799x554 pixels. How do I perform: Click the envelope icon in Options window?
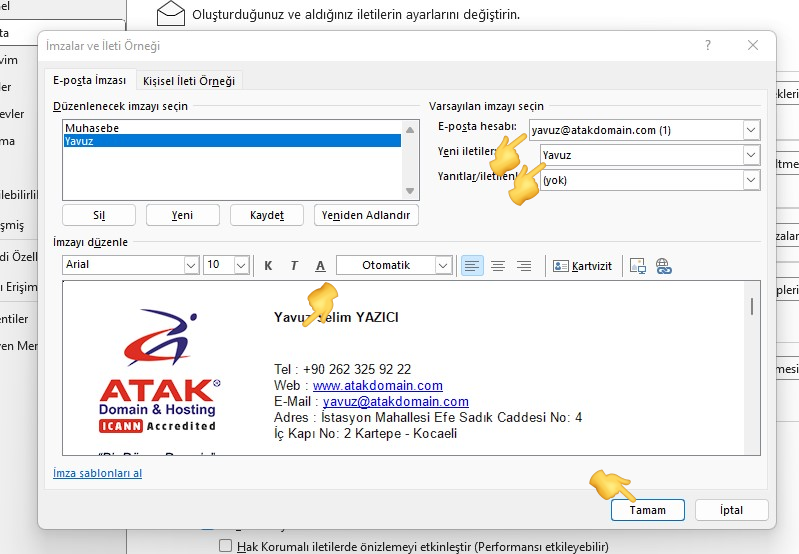pos(171,14)
